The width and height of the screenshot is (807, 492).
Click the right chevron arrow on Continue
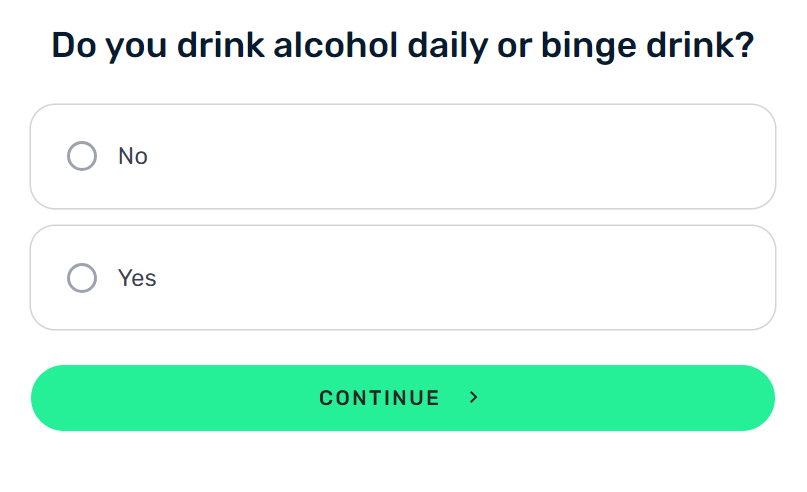pos(473,397)
